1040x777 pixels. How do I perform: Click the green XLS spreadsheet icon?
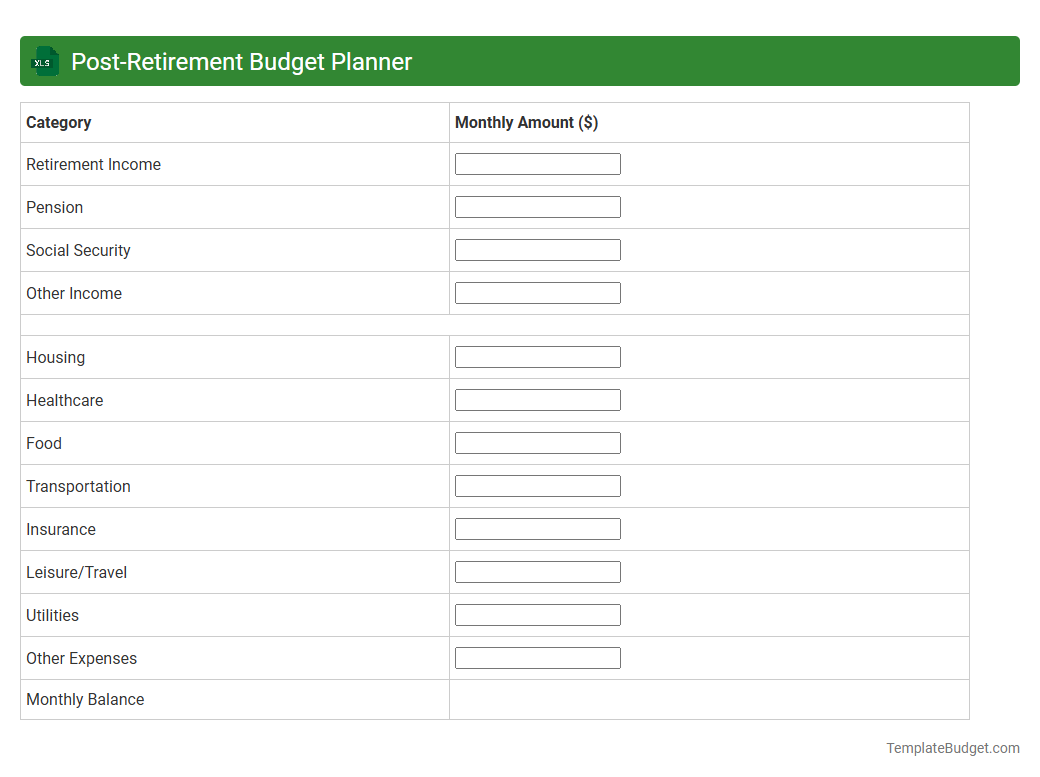[44, 61]
